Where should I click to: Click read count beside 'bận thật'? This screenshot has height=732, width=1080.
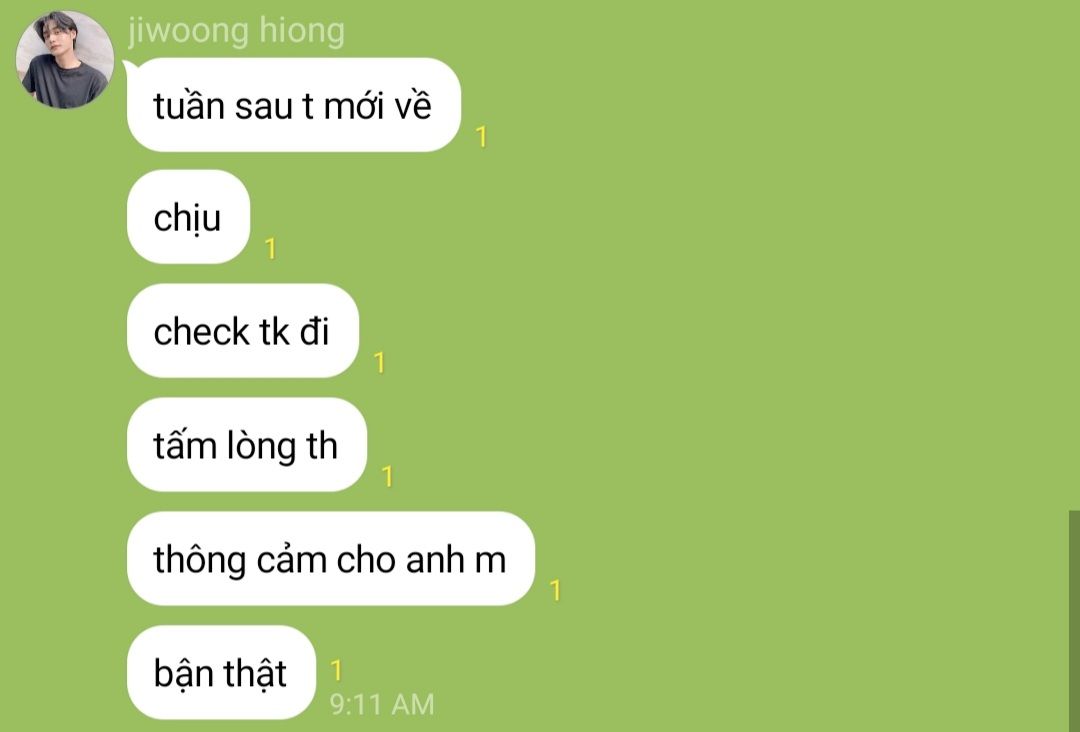coord(336,669)
